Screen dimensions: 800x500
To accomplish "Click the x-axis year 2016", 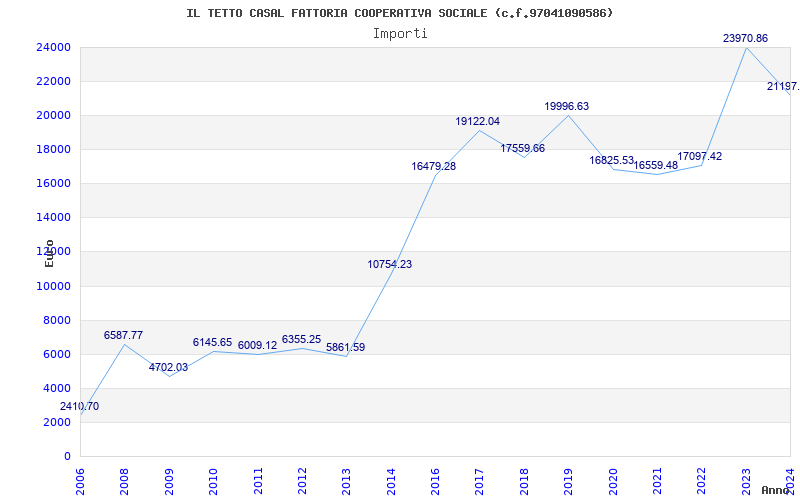I will (x=435, y=481).
